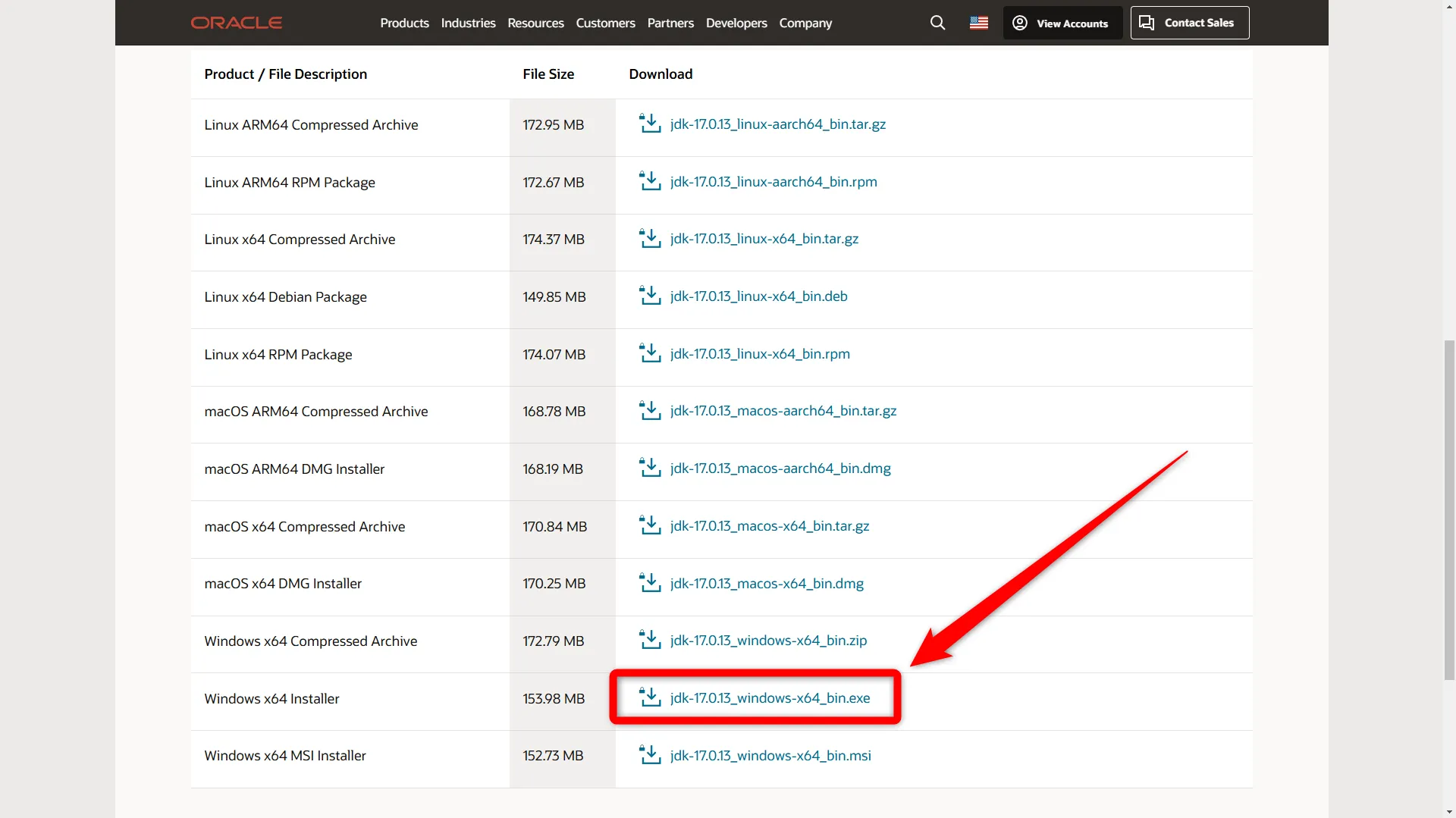Download jdk-17.0.13_macos-aarch64_bin.dmg link
Image resolution: width=1456 pixels, height=818 pixels.
coord(780,468)
